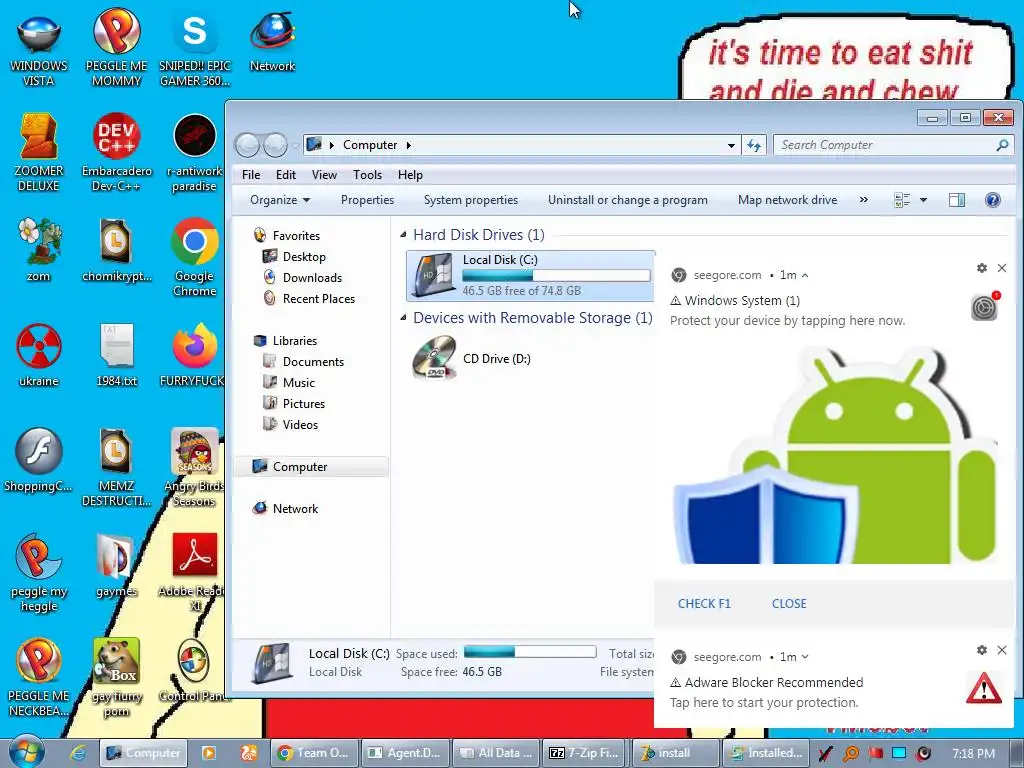This screenshot has width=1024, height=768.
Task: Click the Windows Start button
Action: [x=25, y=752]
